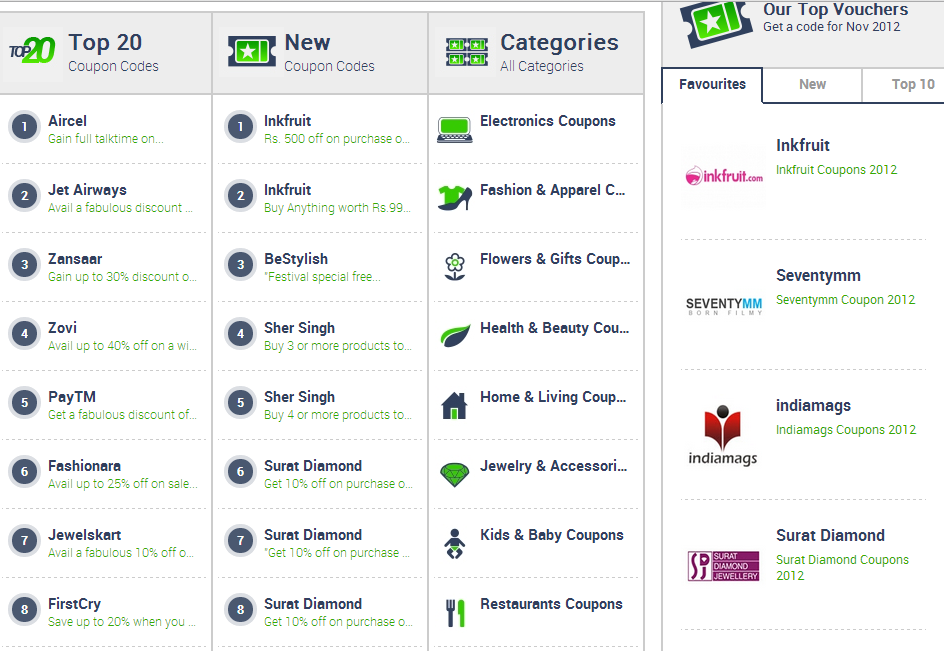The height and width of the screenshot is (651, 944).
Task: Select the Favourites tab
Action: click(x=712, y=84)
